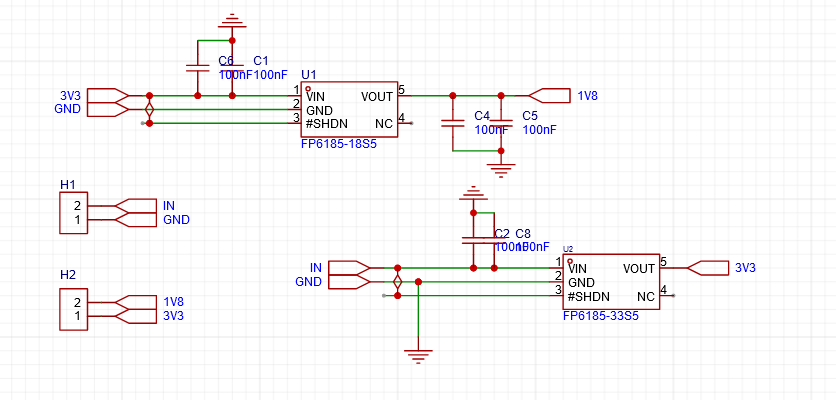Viewport: 836px width, 400px height.
Task: Click the ground symbol above capacitors C2 and C8
Action: point(472,193)
